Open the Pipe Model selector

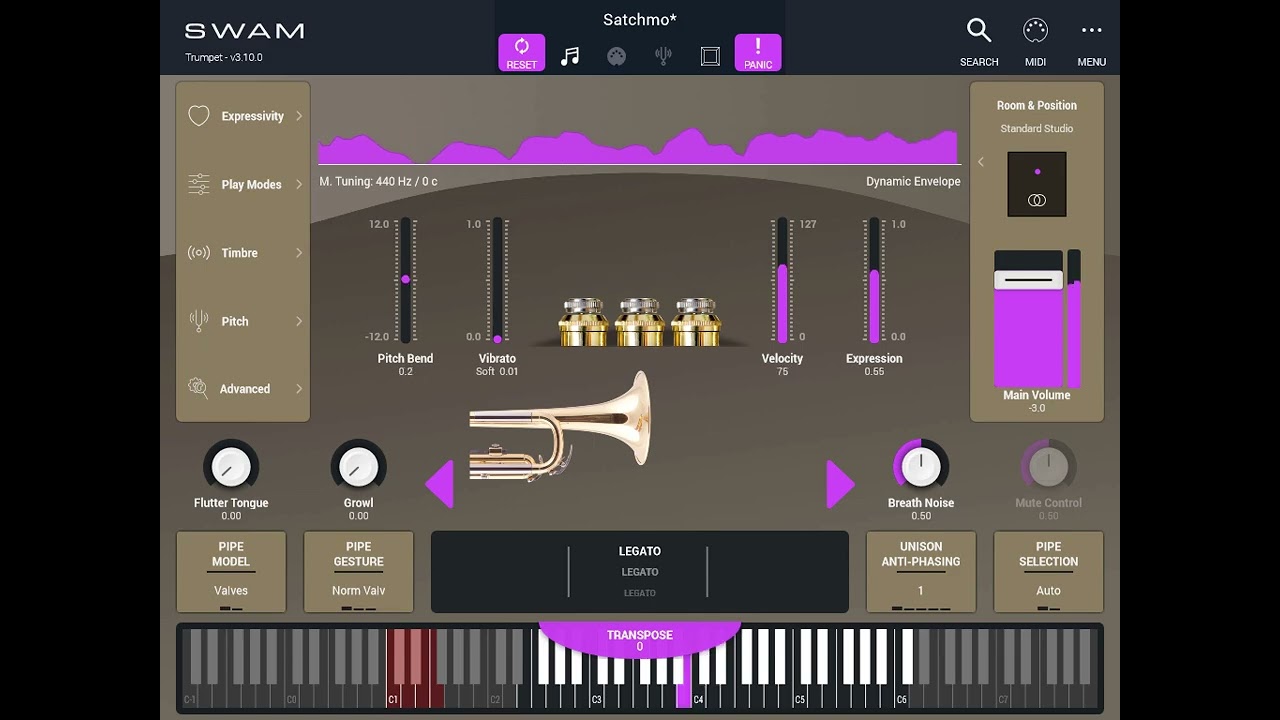(231, 572)
